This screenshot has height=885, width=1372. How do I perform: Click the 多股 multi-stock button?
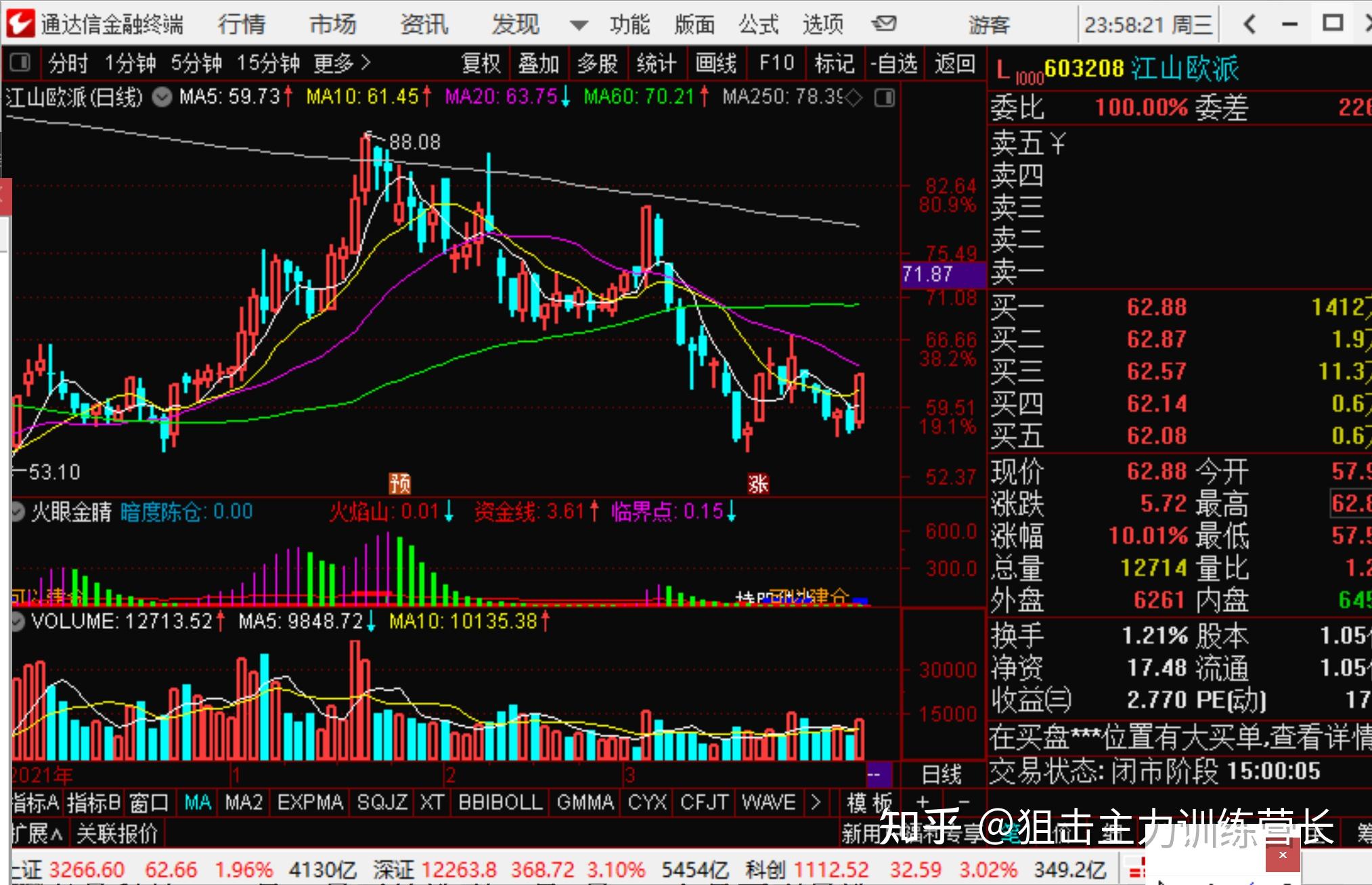[598, 64]
